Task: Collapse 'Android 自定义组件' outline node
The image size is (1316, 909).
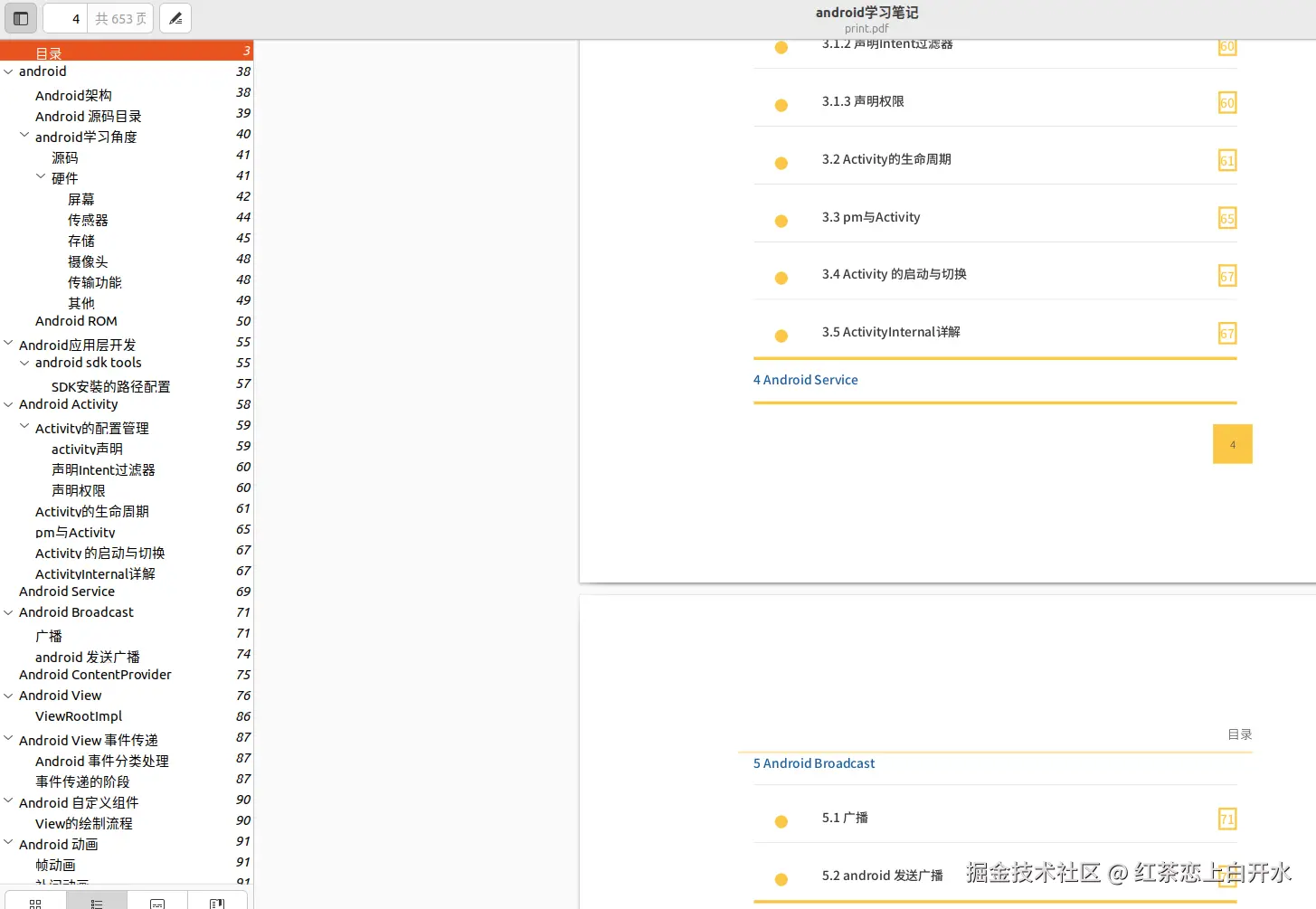Action: [8, 801]
